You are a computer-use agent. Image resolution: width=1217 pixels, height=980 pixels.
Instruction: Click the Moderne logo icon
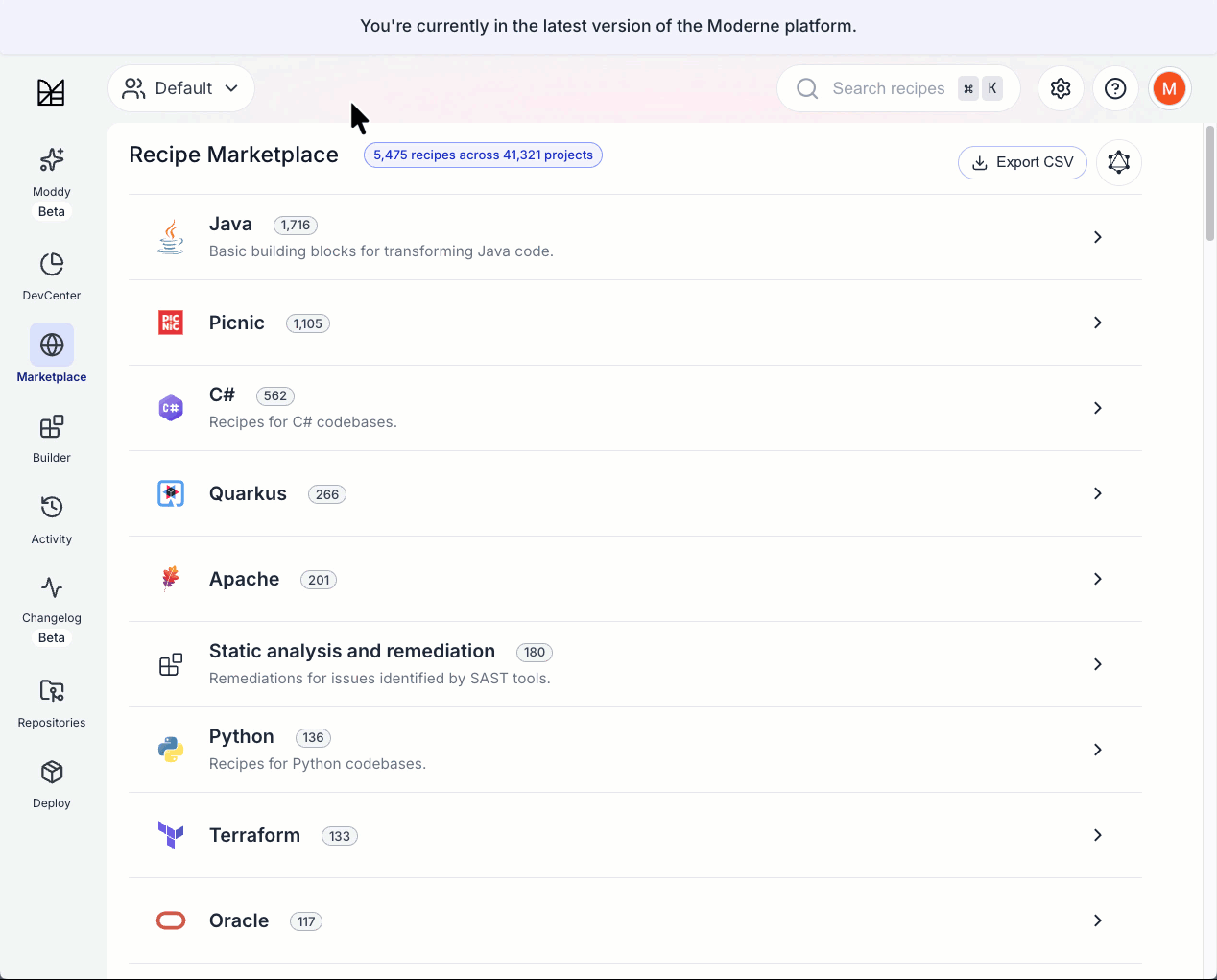51,92
